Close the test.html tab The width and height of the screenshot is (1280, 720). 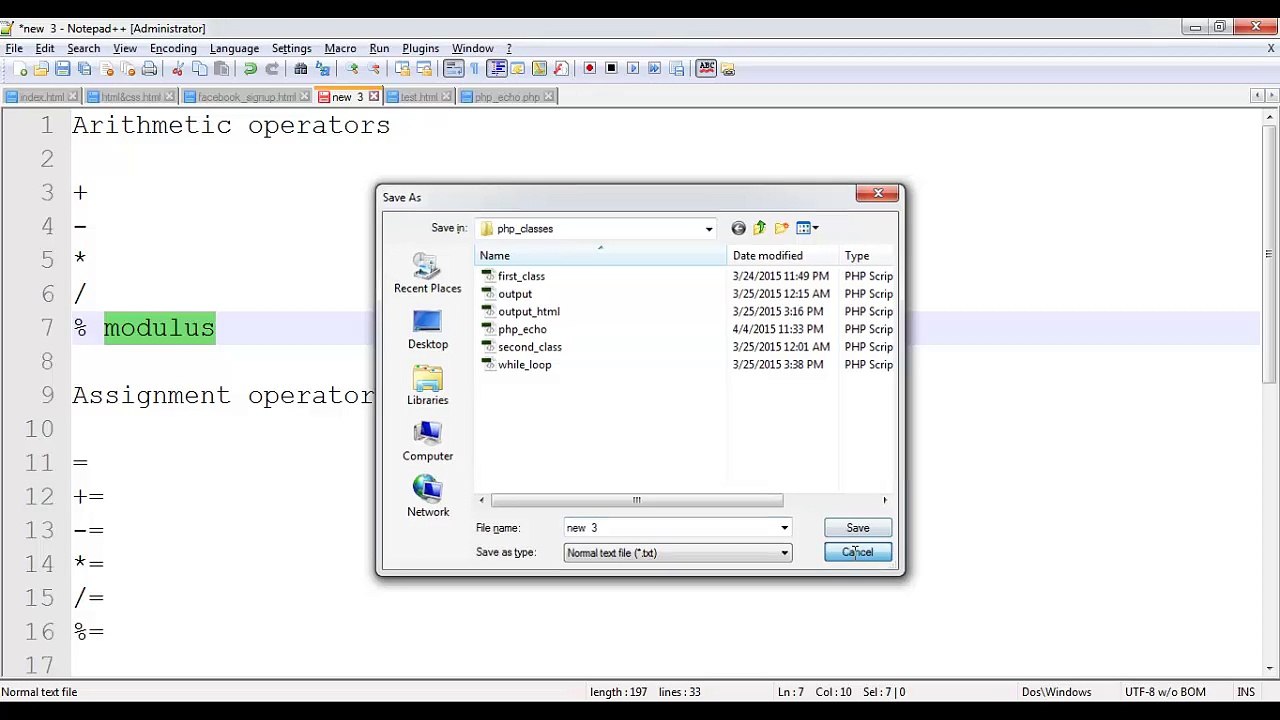coord(445,97)
